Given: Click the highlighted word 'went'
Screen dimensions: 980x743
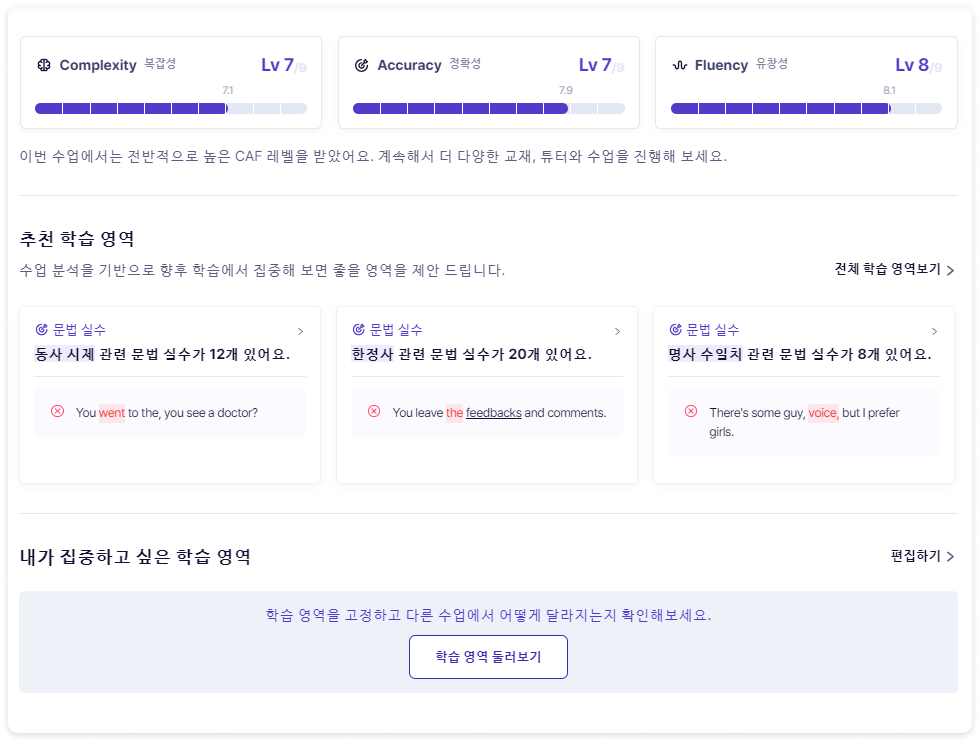Looking at the screenshot, I should pyautogui.click(x=112, y=413).
